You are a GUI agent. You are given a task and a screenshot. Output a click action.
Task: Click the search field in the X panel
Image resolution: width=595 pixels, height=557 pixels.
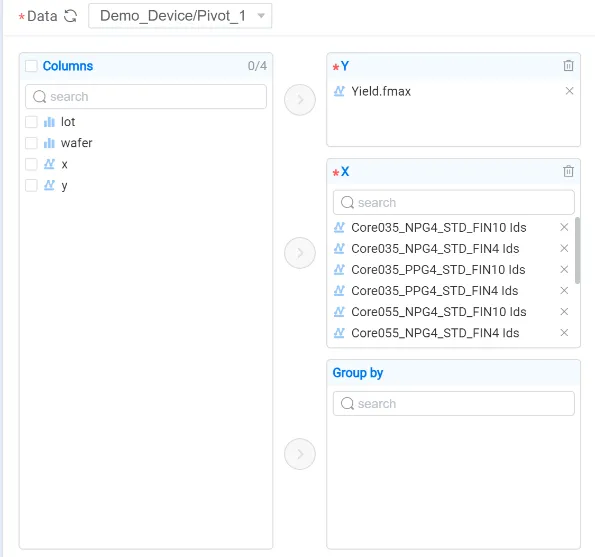point(453,202)
